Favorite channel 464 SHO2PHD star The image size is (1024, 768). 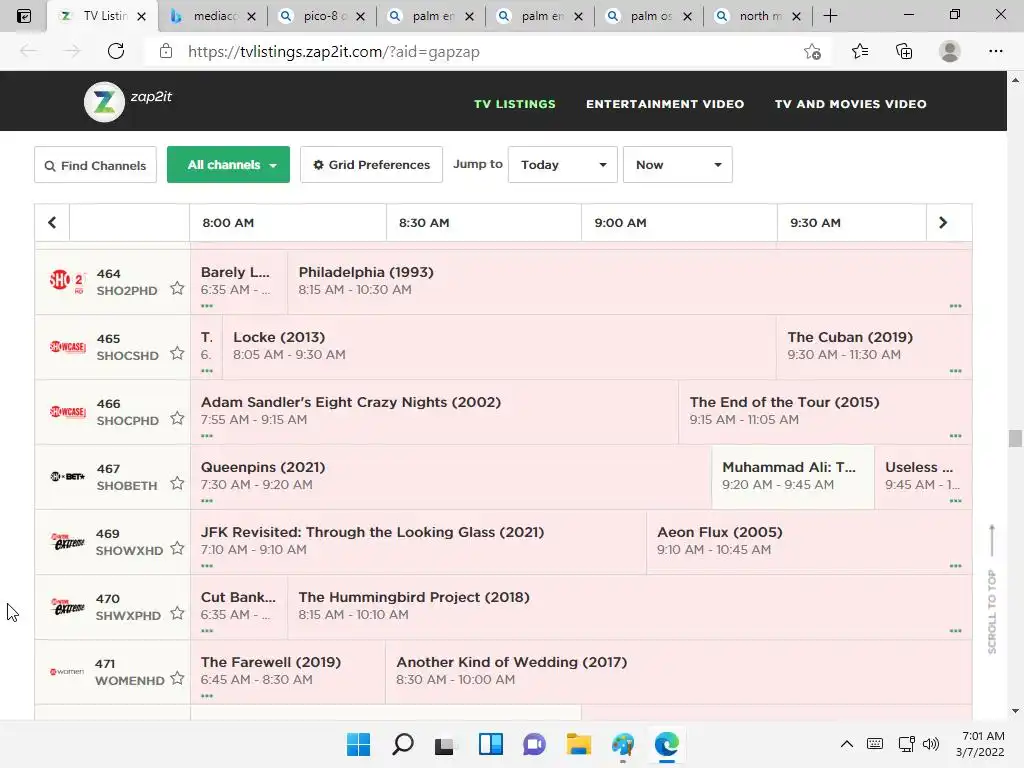coord(177,288)
